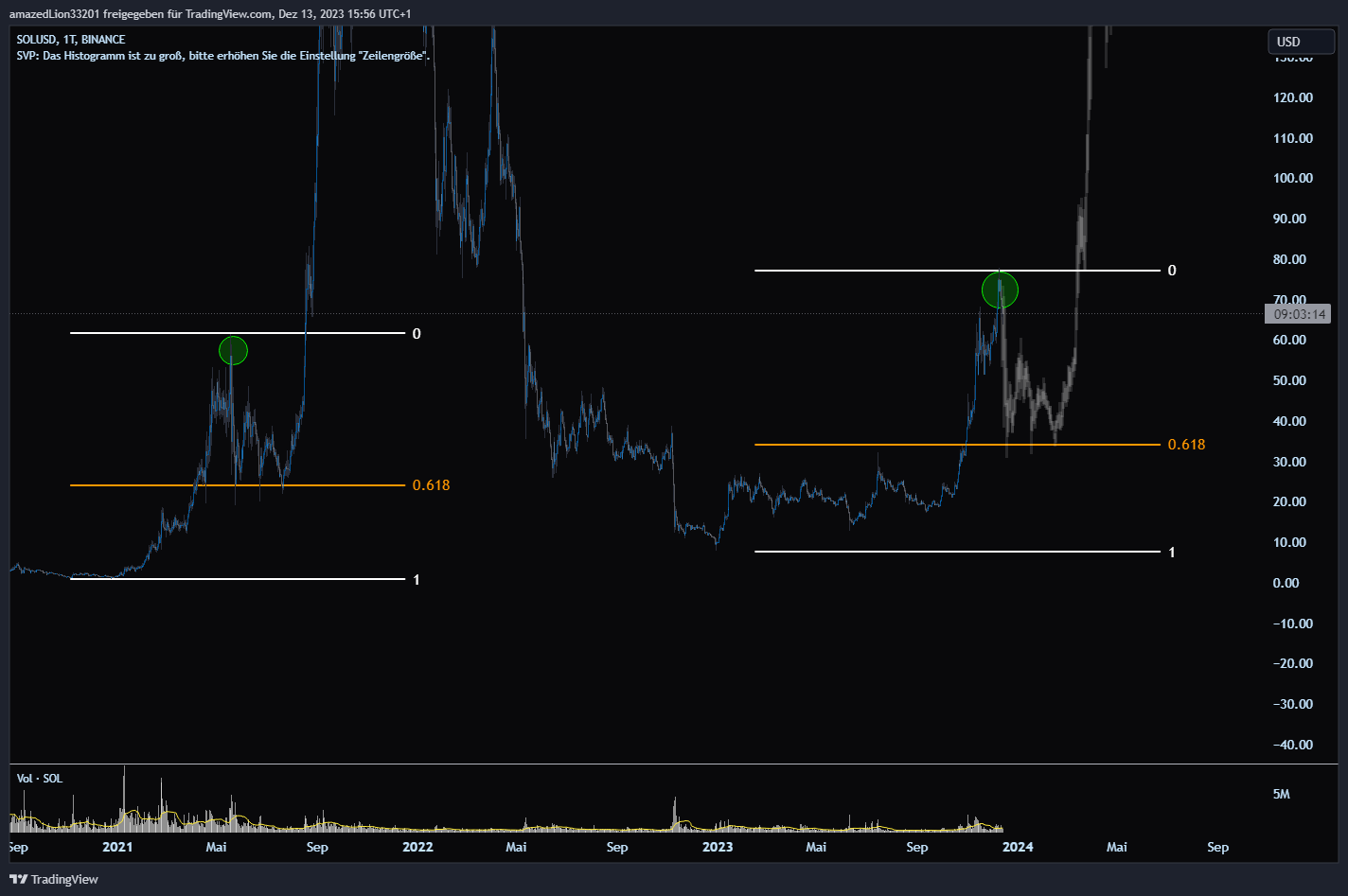The image size is (1348, 896).
Task: Click the green circle on the 2023 peak
Action: (x=1000, y=290)
